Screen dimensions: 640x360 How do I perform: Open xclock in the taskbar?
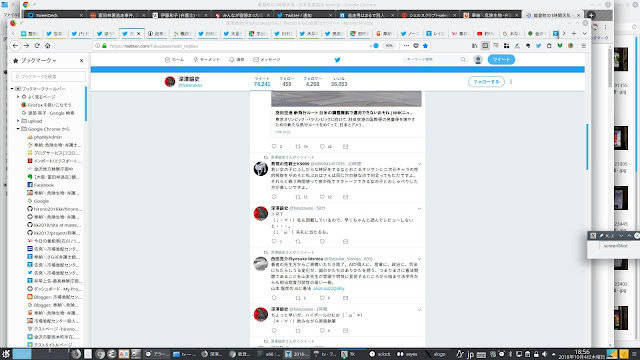click(x=380, y=354)
